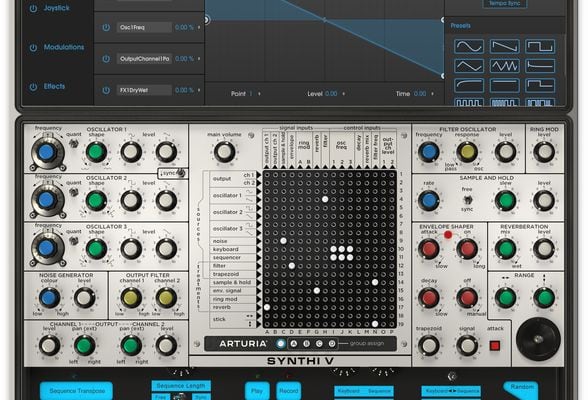Open the Modulations section
588x400 pixels.
tap(64, 47)
